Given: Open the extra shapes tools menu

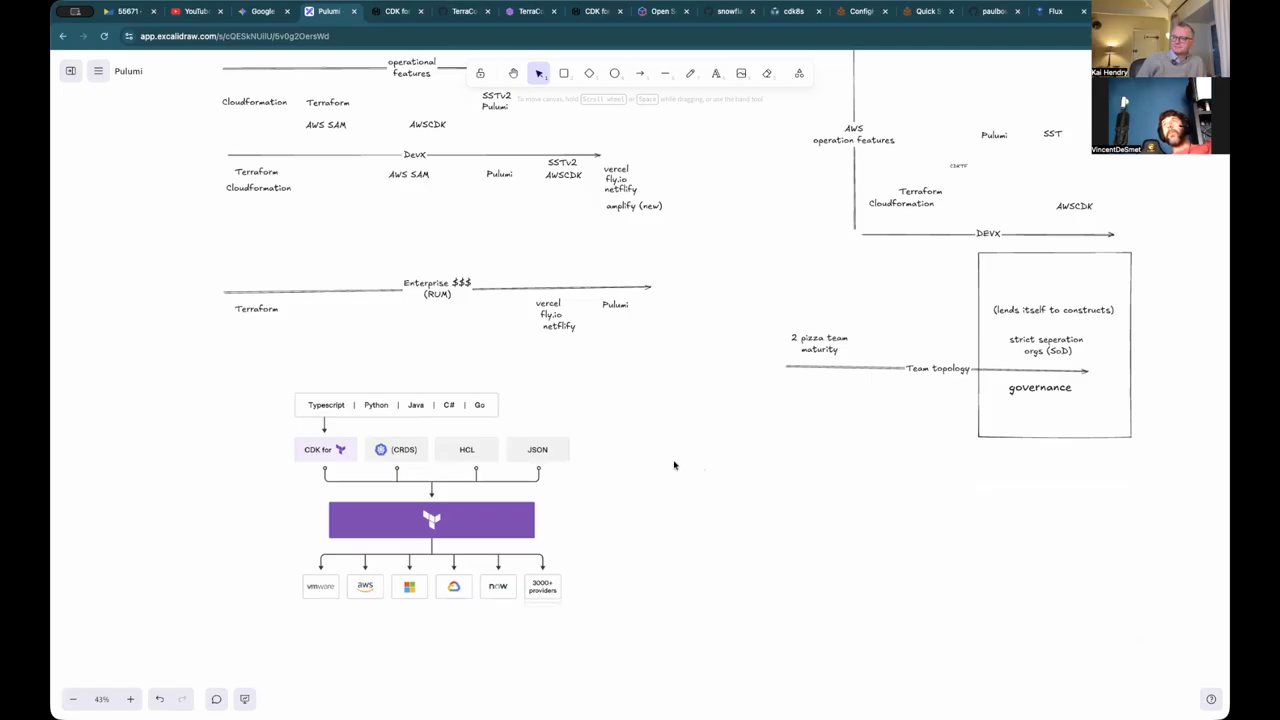Looking at the screenshot, I should click(799, 73).
